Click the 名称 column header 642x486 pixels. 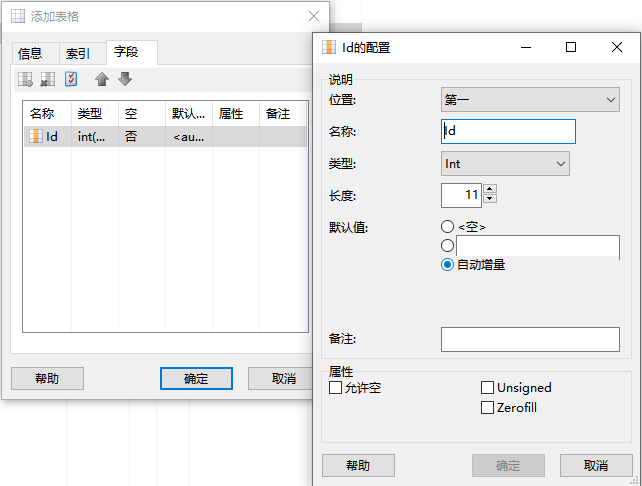click(x=47, y=113)
